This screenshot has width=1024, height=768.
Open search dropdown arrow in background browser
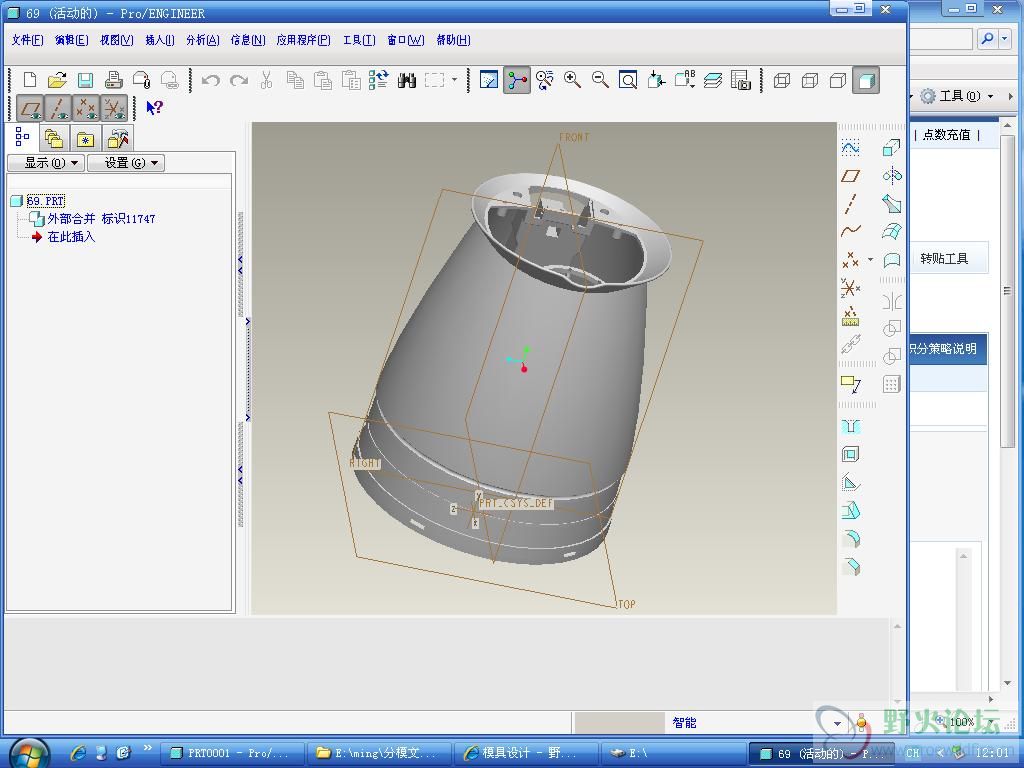coord(1004,39)
